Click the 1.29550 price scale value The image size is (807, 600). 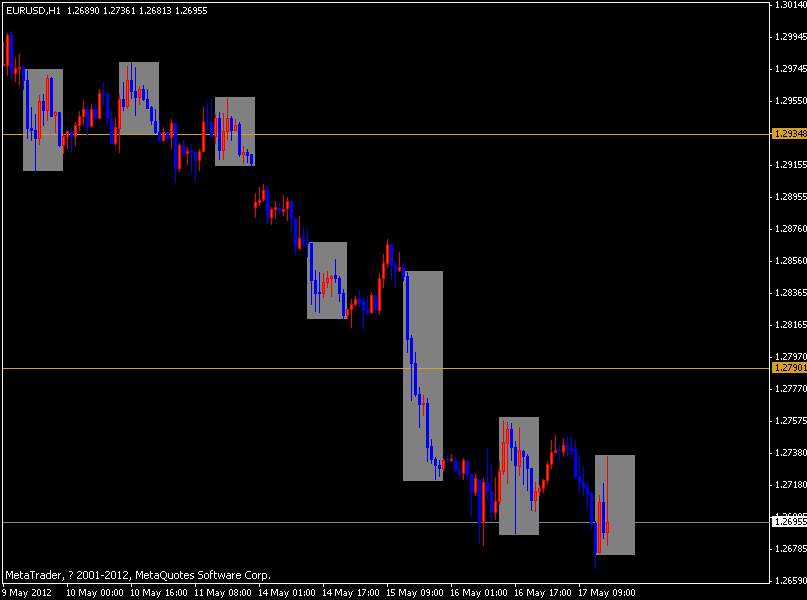point(791,101)
